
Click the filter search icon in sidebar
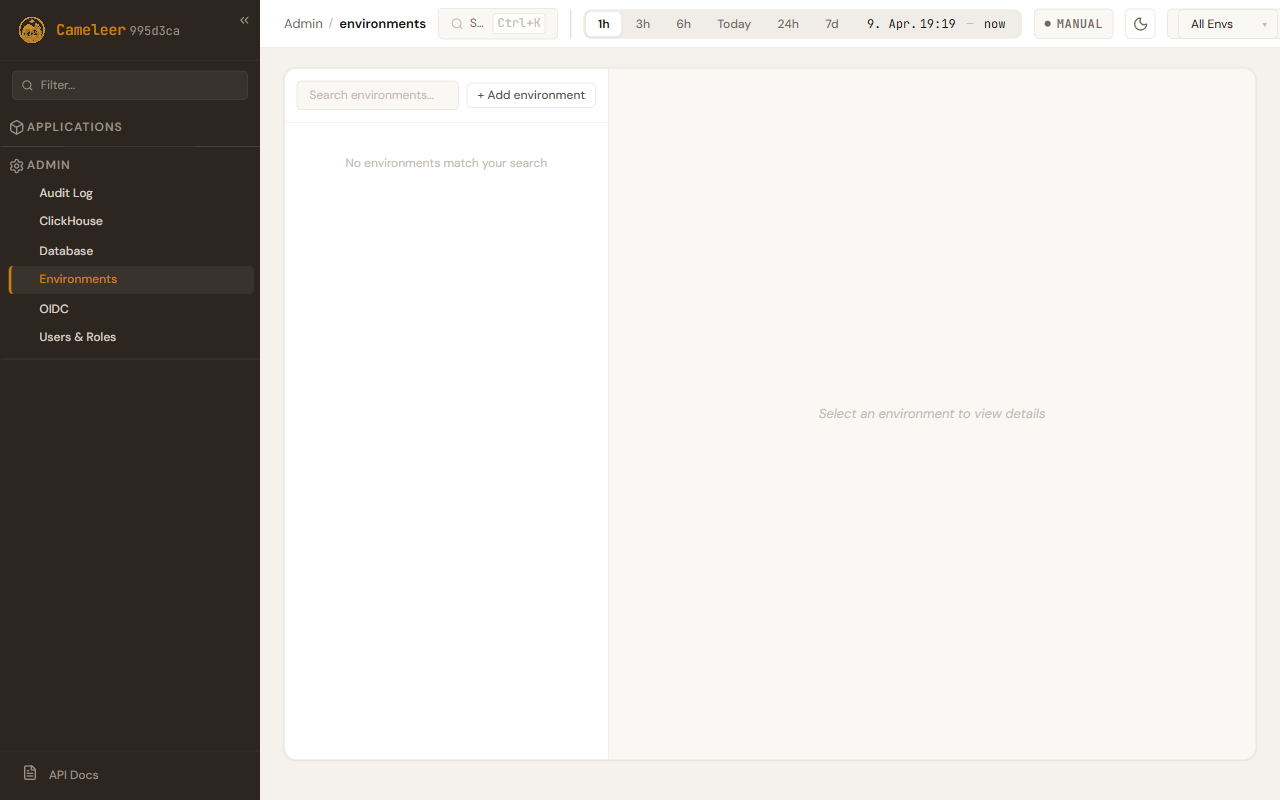pyautogui.click(x=27, y=85)
